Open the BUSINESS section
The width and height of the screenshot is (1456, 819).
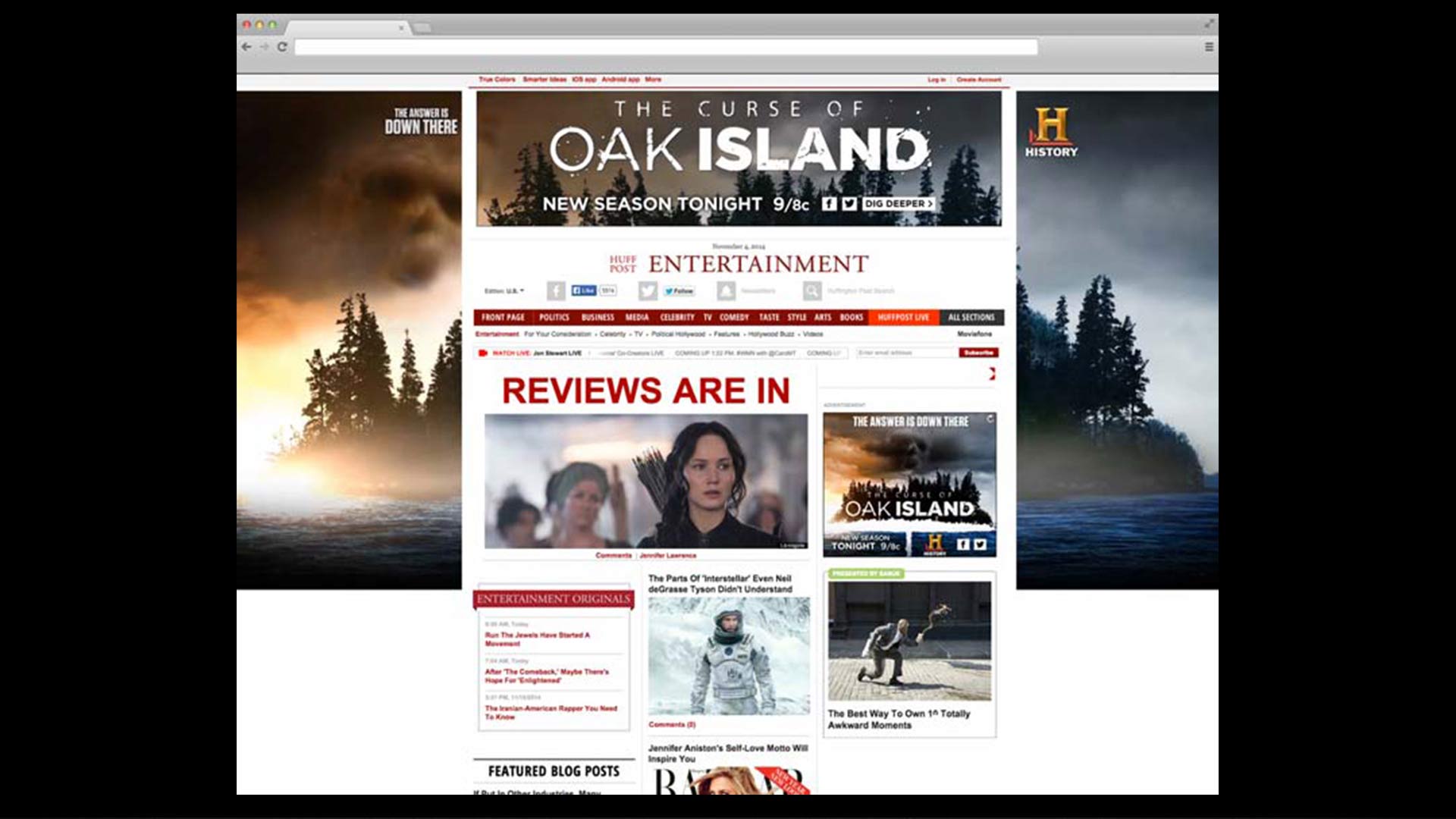pyautogui.click(x=598, y=318)
